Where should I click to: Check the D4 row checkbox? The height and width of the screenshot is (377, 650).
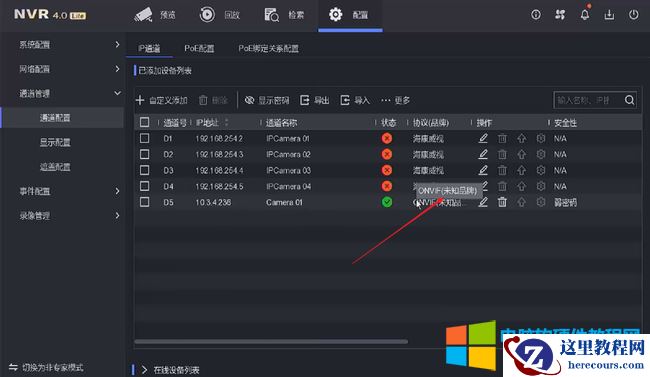pos(144,186)
